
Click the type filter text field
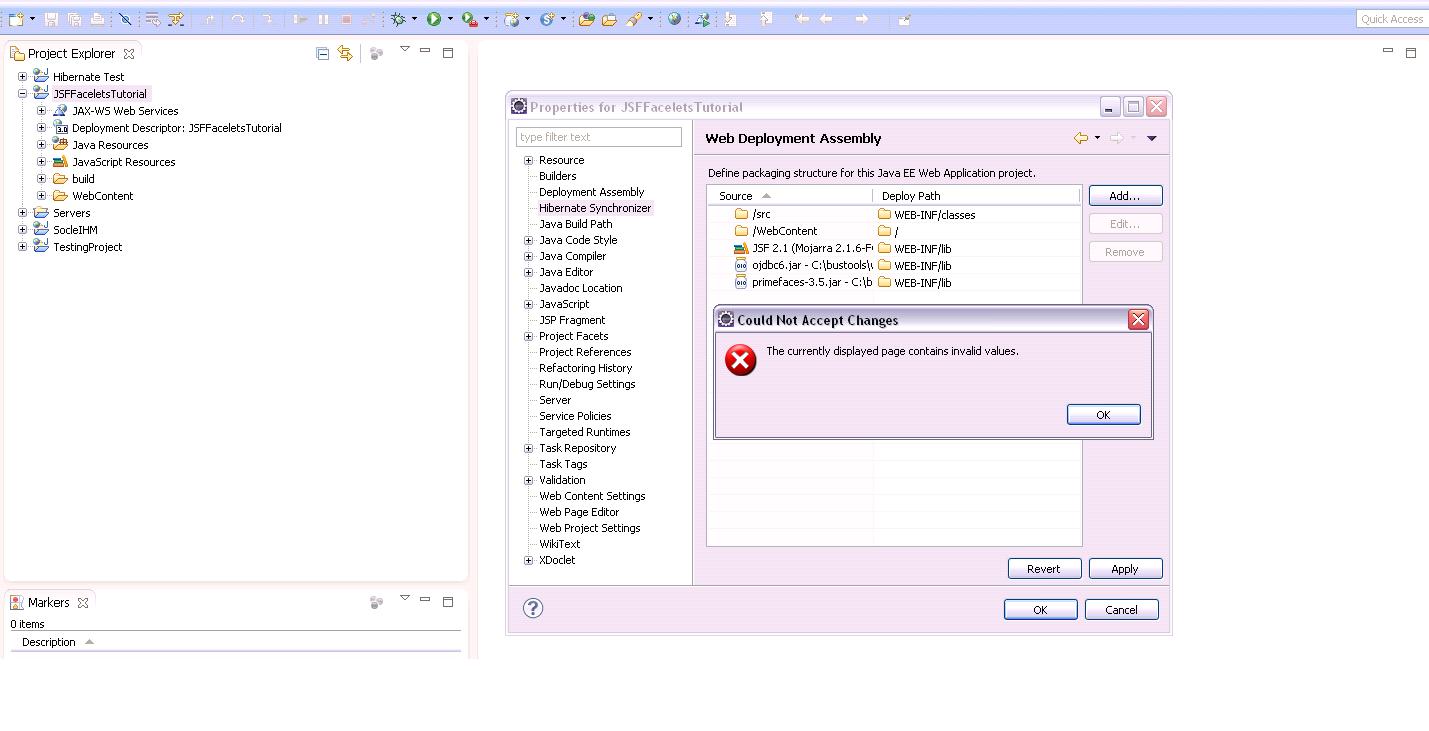coord(598,137)
